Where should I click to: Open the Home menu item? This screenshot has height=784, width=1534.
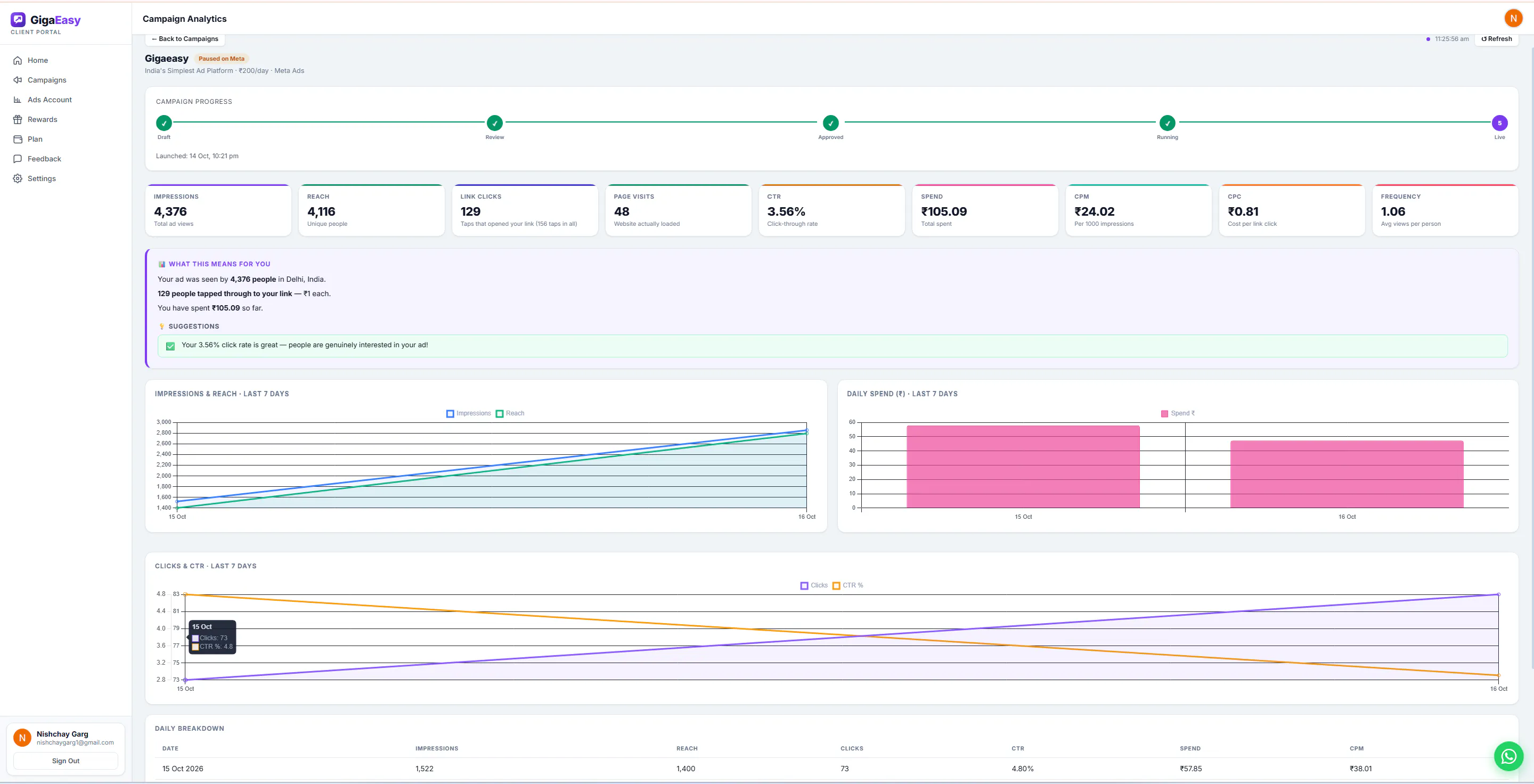click(x=66, y=60)
